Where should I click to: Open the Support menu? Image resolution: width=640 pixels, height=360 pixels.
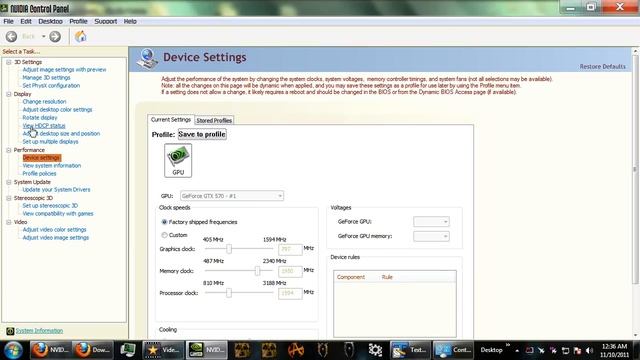coord(106,21)
